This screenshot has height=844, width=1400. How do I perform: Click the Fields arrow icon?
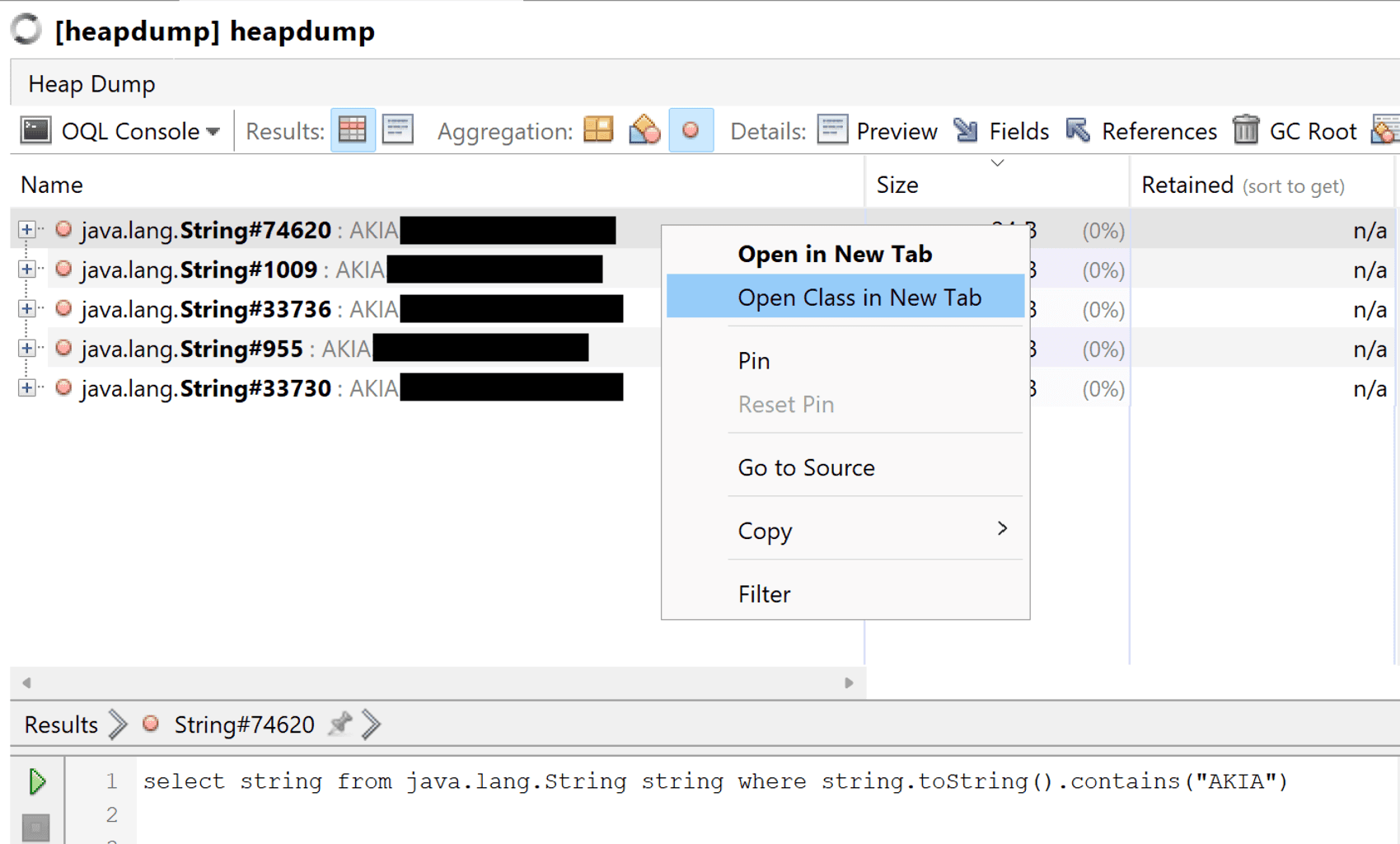tap(966, 130)
